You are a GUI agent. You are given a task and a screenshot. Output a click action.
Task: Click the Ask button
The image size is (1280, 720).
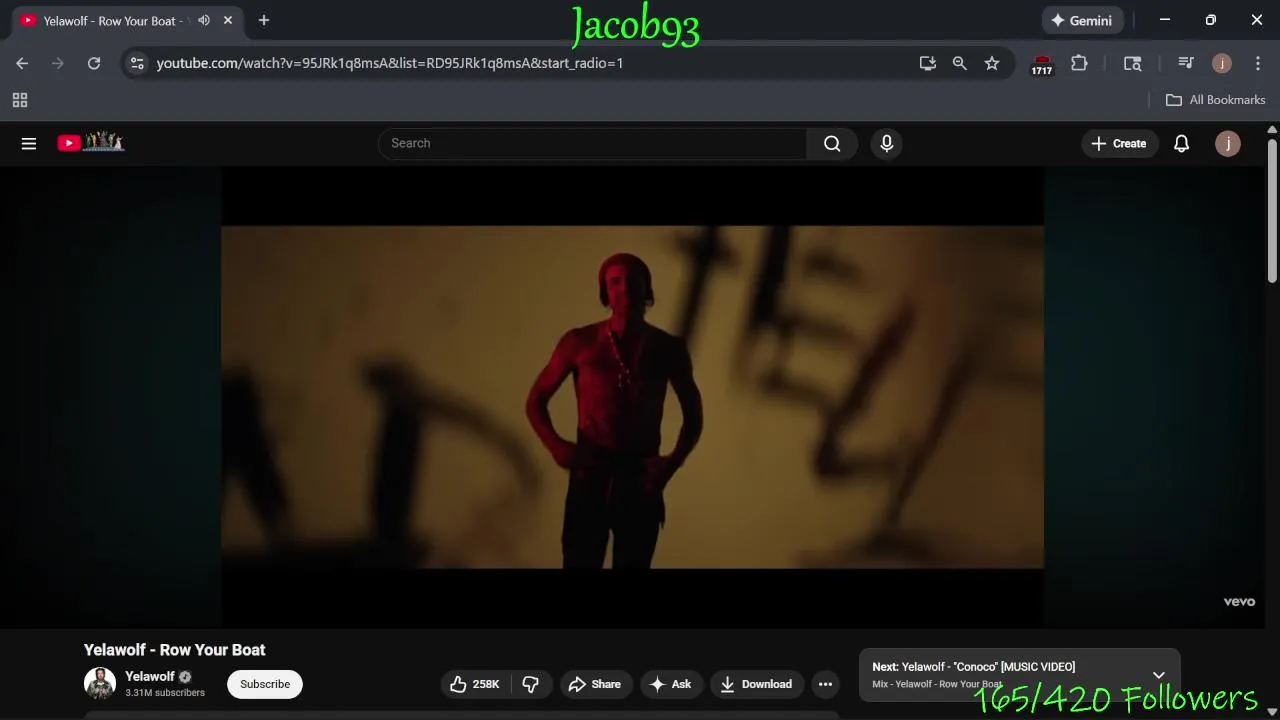pos(671,684)
